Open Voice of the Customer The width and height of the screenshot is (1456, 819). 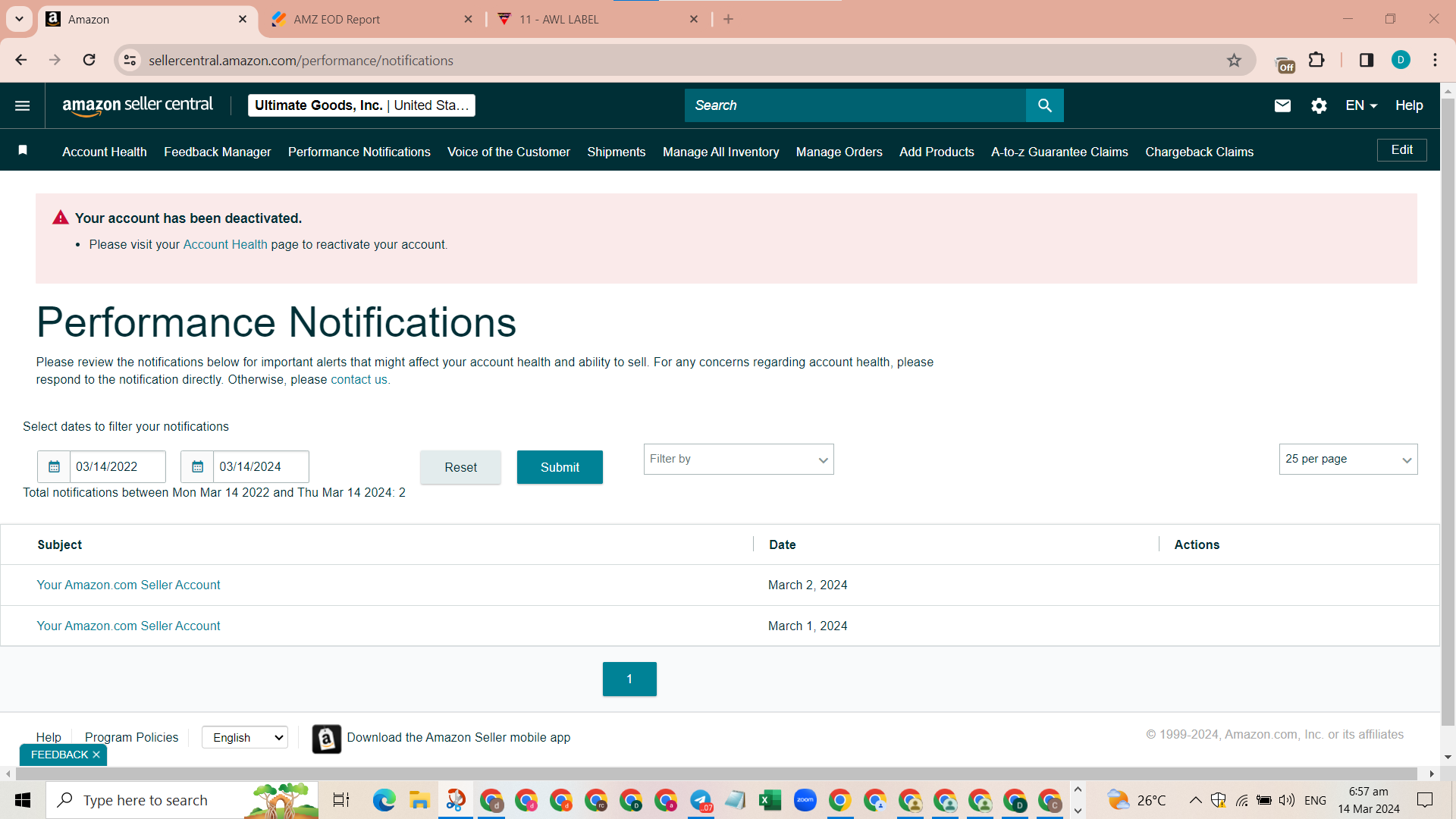click(509, 152)
